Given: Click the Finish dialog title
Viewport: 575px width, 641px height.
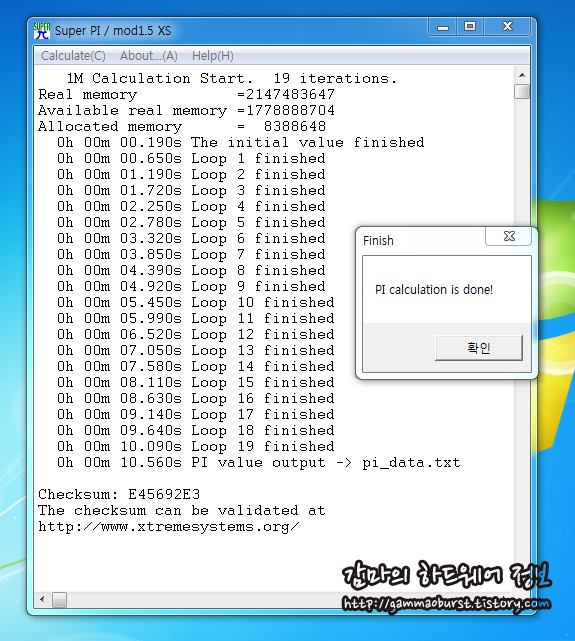Looking at the screenshot, I should [378, 240].
